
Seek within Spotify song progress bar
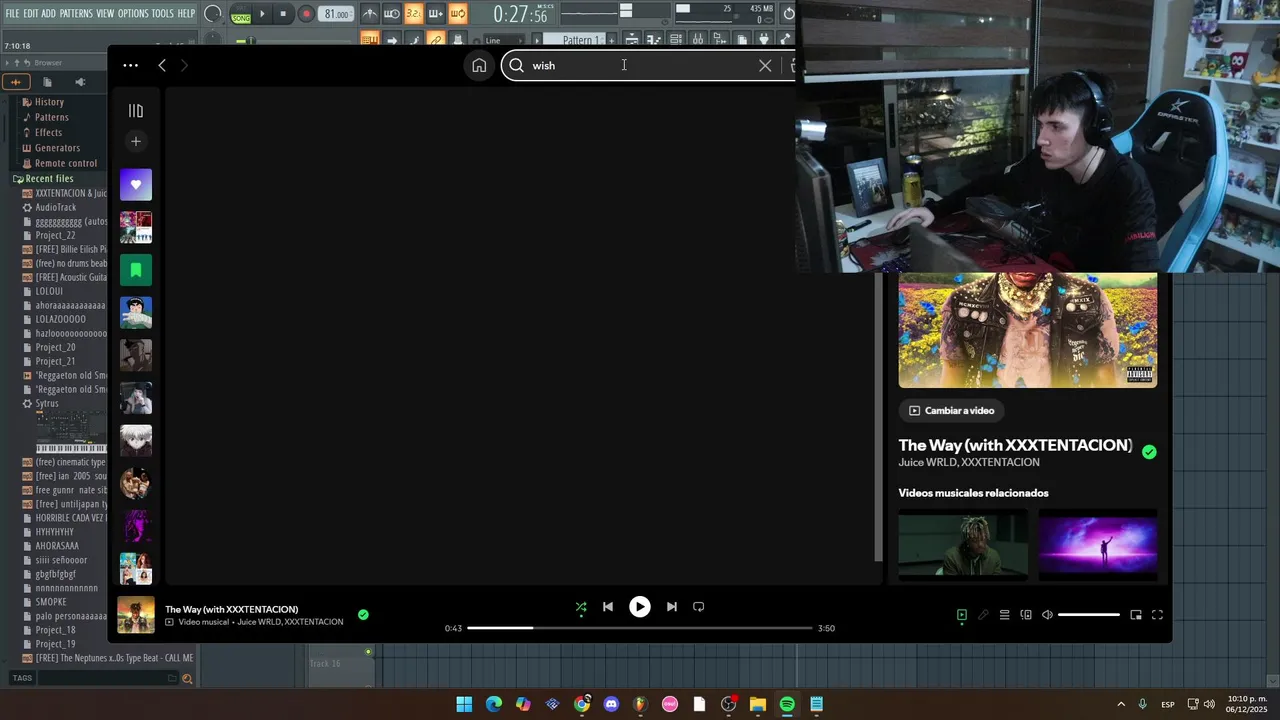pyautogui.click(x=640, y=628)
